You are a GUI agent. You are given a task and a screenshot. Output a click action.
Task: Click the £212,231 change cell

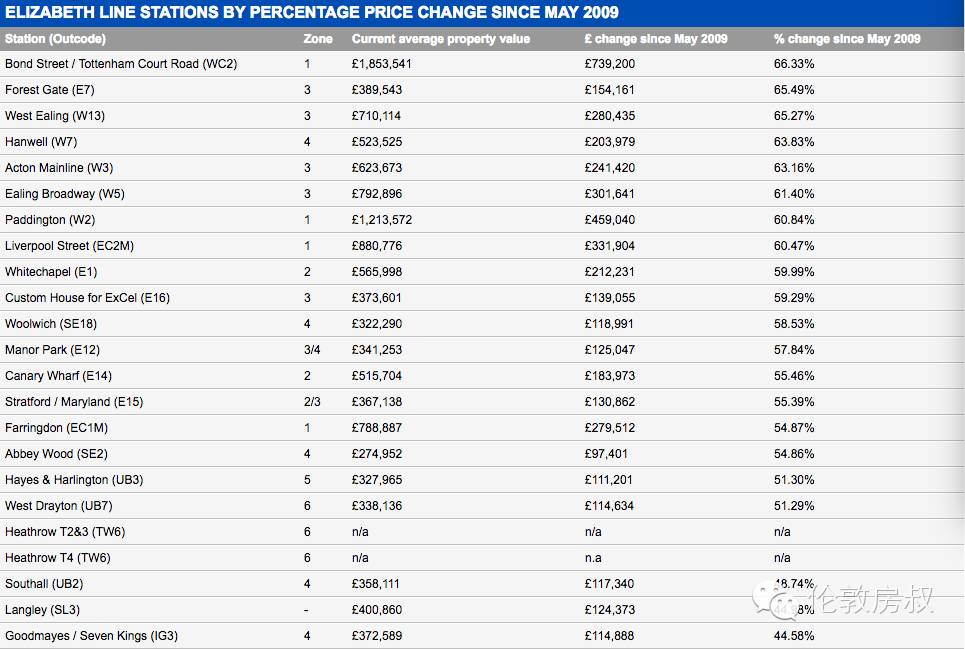609,272
